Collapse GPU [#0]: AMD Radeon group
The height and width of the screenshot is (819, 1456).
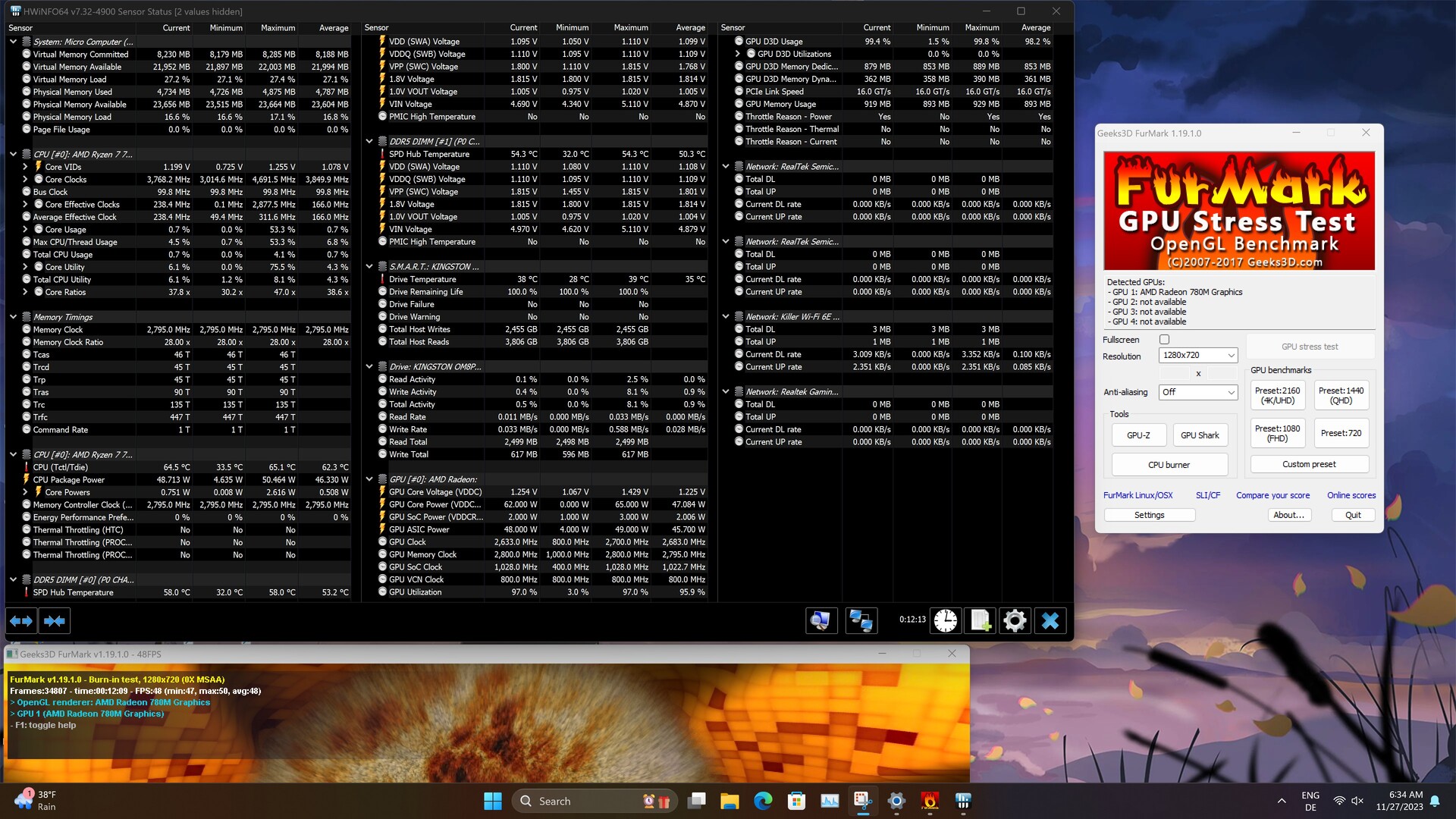pyautogui.click(x=369, y=479)
